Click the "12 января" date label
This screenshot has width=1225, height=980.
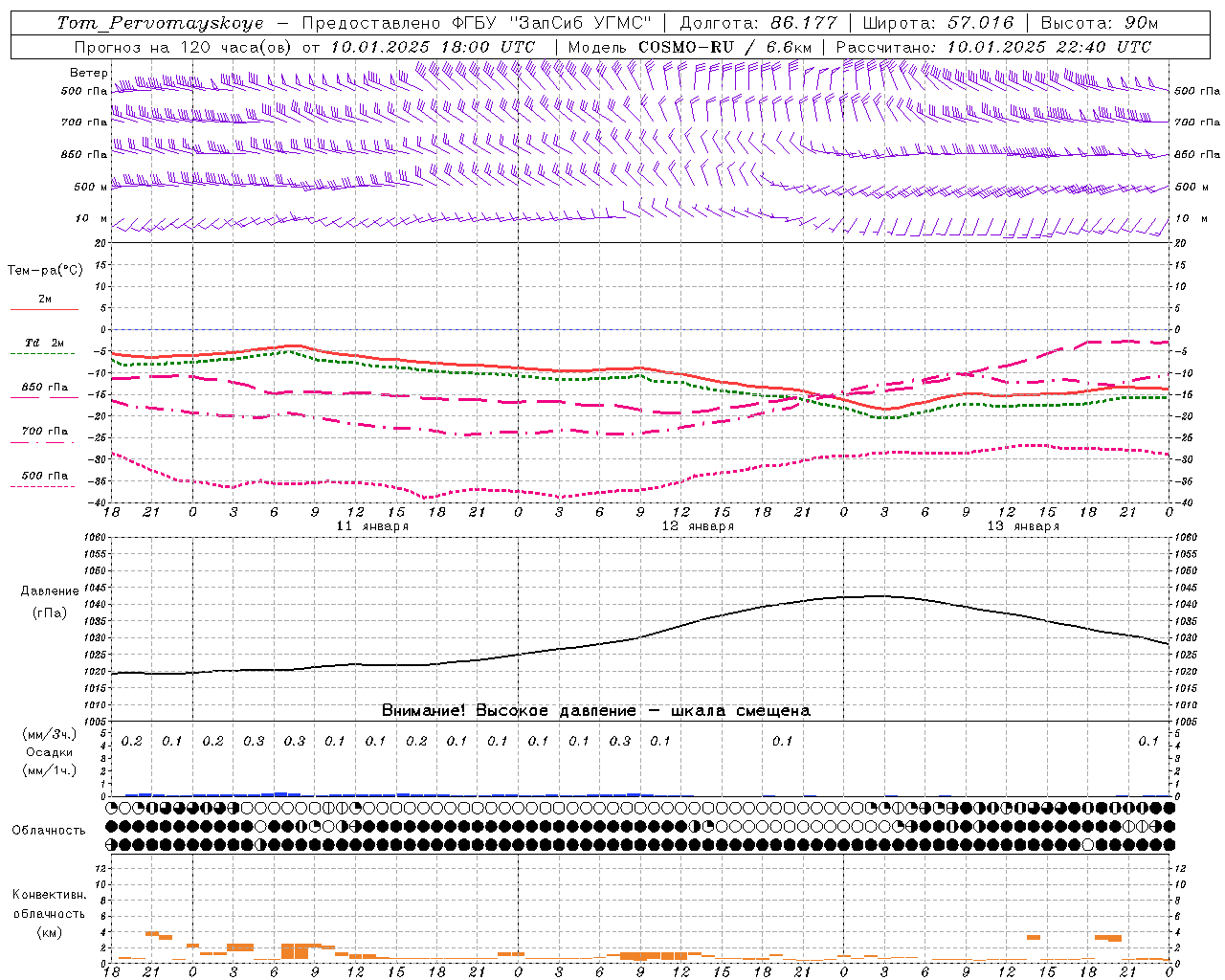(698, 526)
